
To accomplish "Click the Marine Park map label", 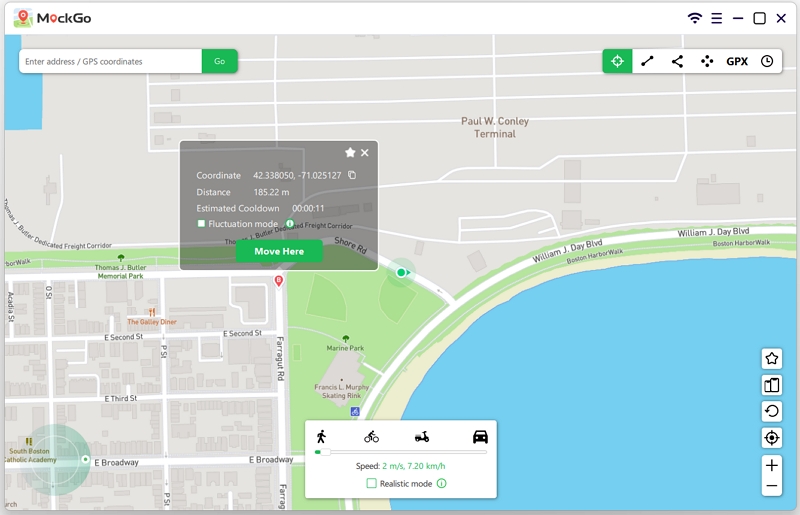I will 345,348.
